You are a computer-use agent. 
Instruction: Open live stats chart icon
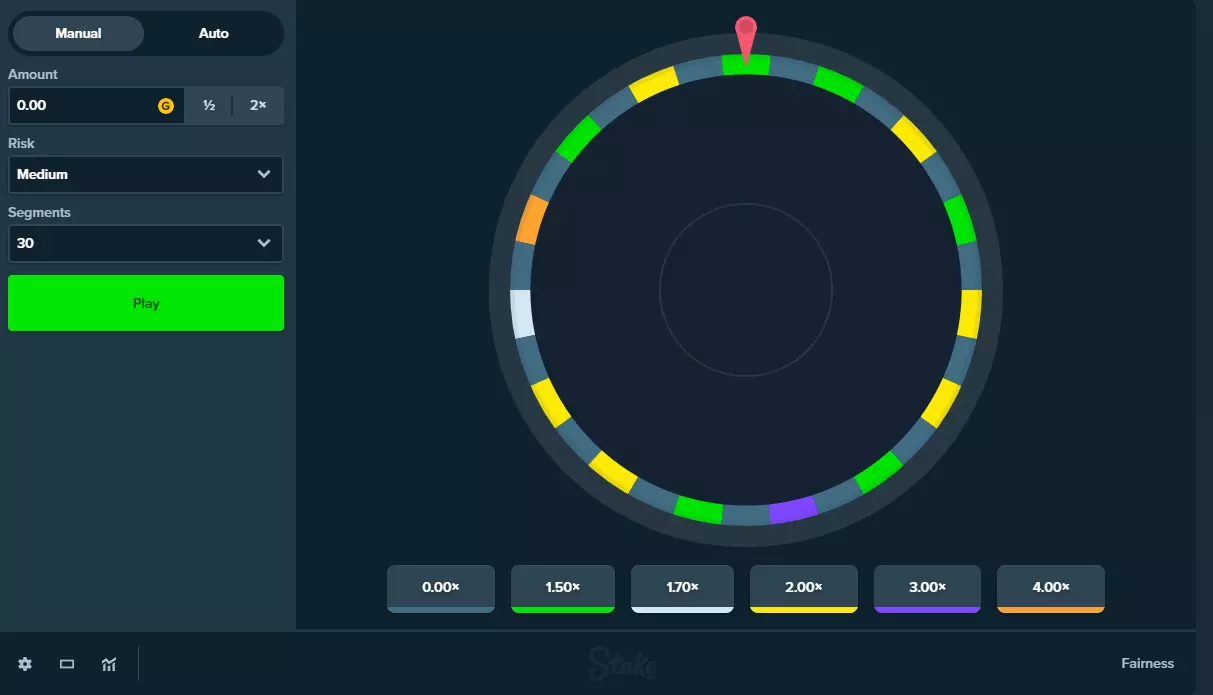click(x=109, y=664)
